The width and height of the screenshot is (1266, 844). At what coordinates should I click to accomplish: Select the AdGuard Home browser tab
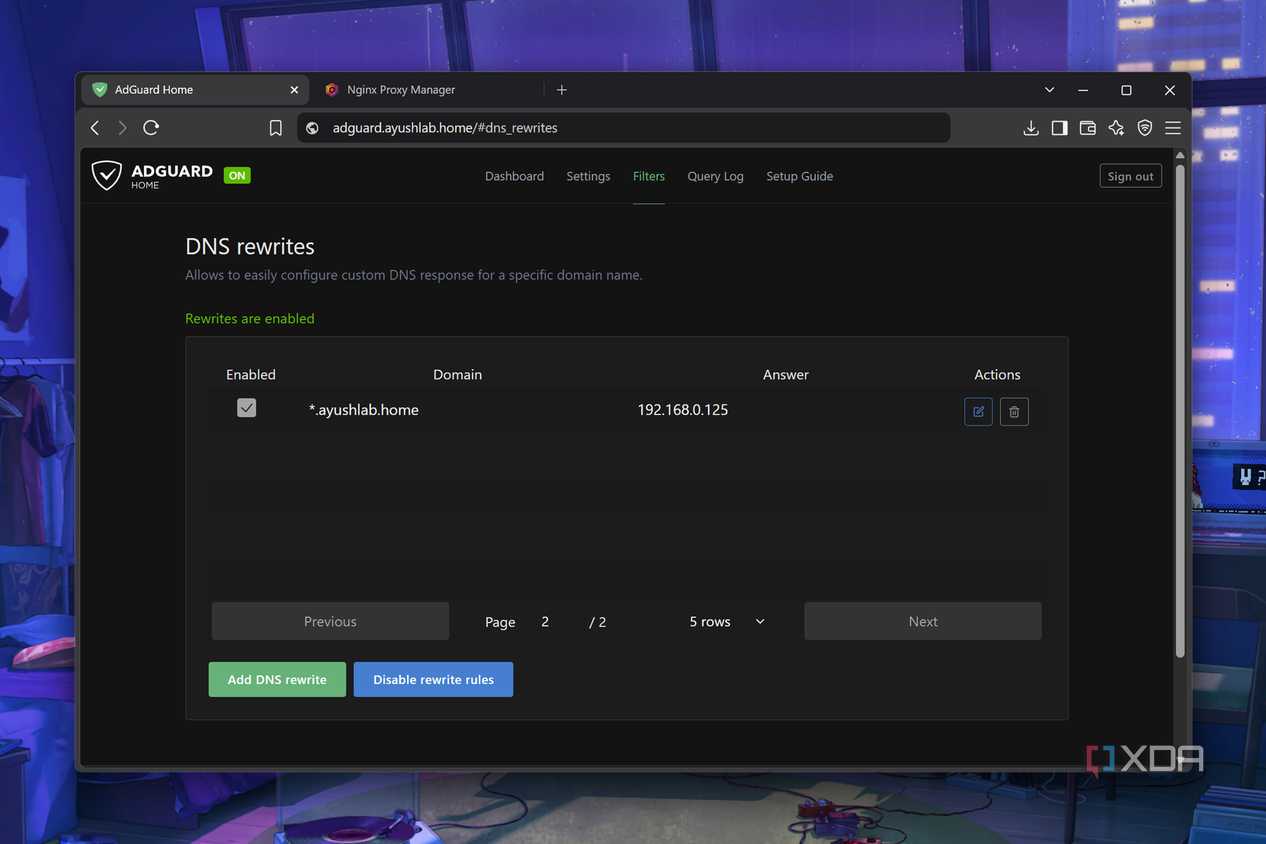pos(195,90)
